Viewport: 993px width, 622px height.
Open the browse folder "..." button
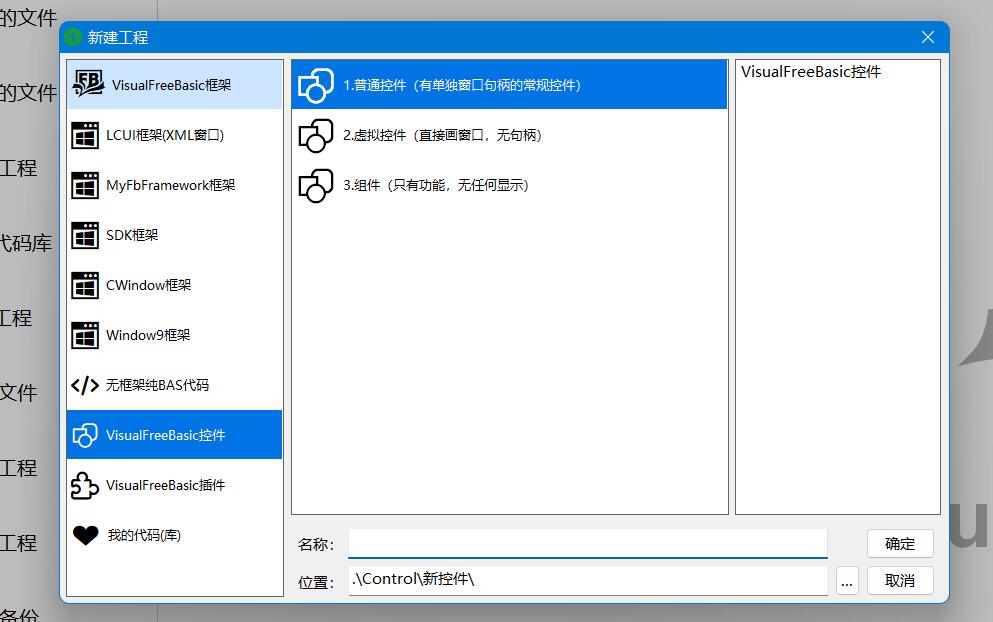(847, 580)
